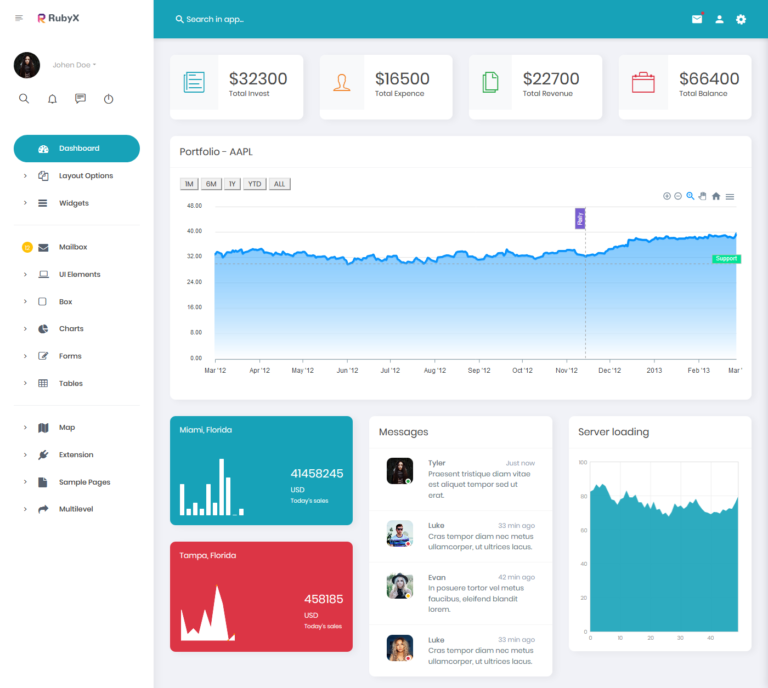Screen dimensions: 768x688
Task: Click the $32300 Total Invest value
Action: [258, 79]
